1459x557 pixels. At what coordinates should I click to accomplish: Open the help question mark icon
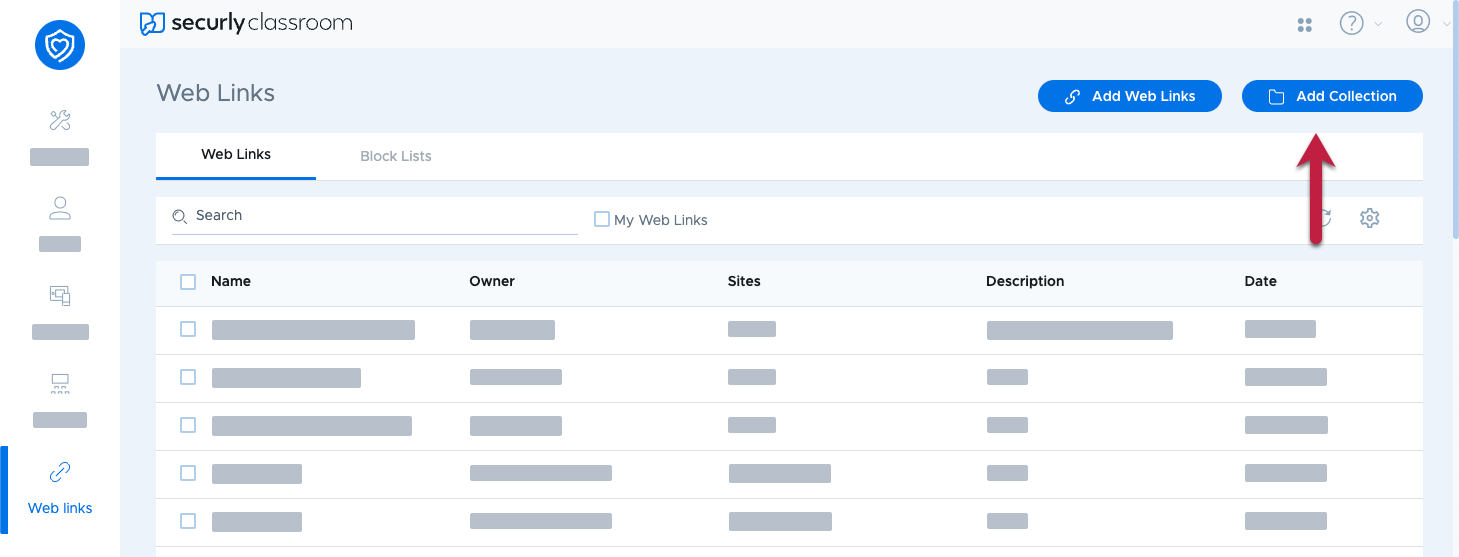(x=1352, y=23)
